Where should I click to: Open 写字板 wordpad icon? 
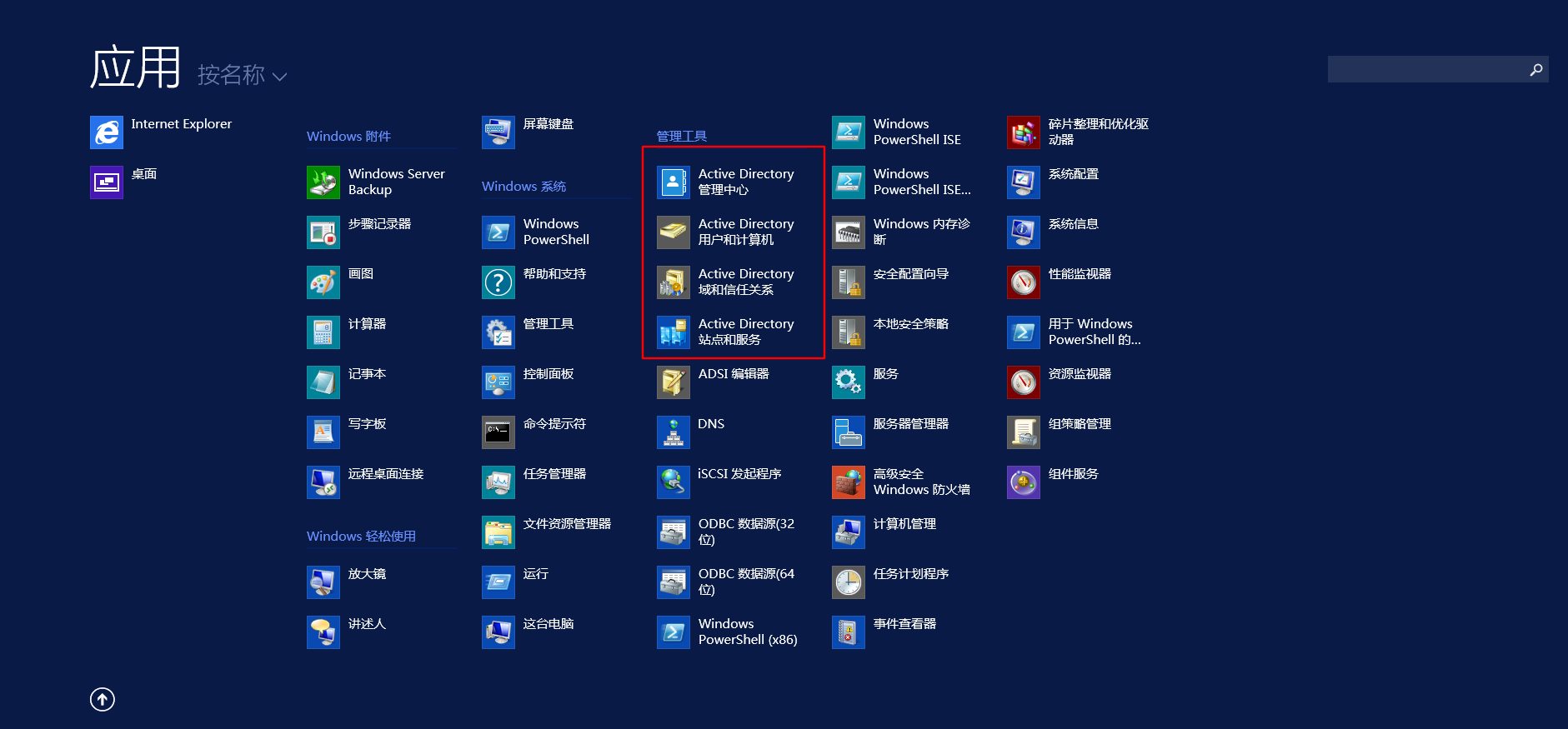323,432
